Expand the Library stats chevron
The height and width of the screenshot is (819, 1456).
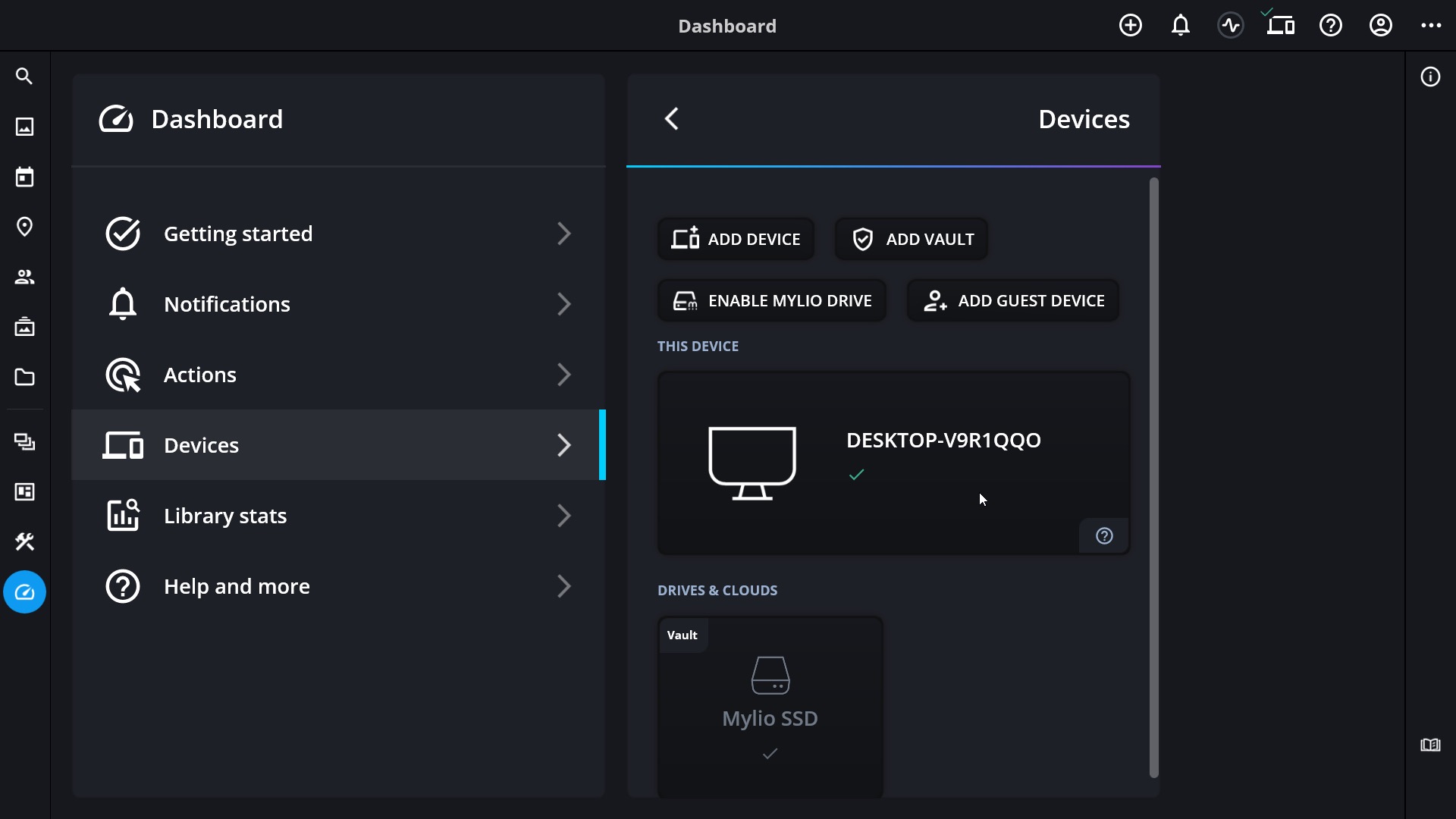tap(563, 516)
